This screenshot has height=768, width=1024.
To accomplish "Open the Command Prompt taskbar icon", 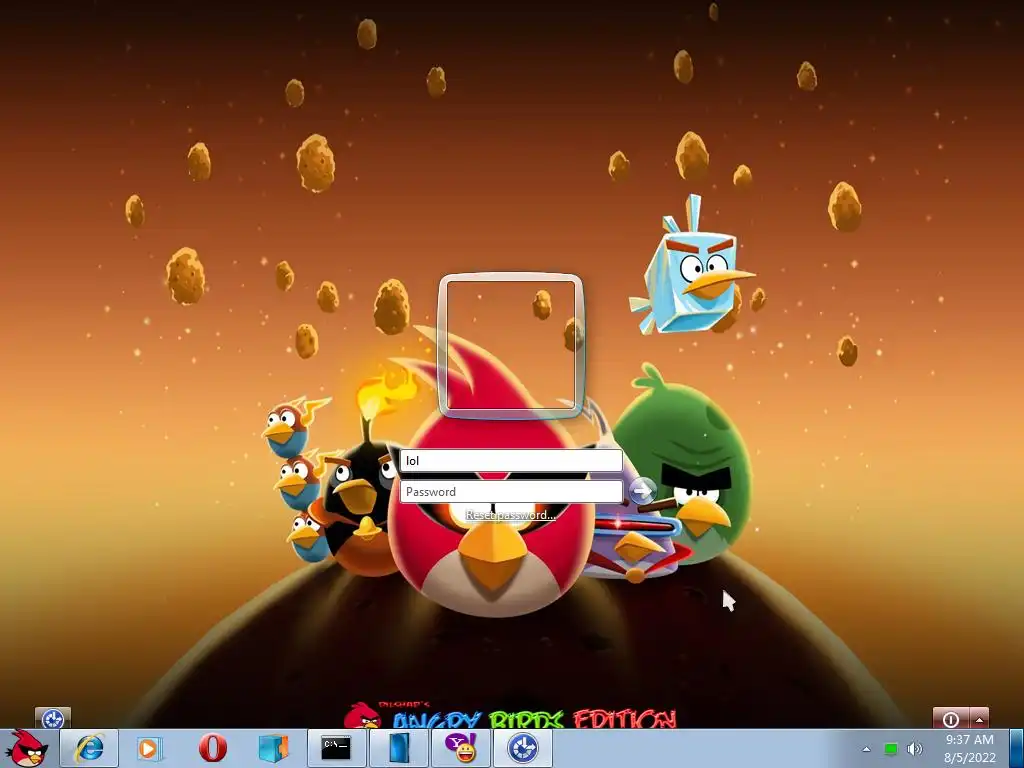I will (336, 748).
